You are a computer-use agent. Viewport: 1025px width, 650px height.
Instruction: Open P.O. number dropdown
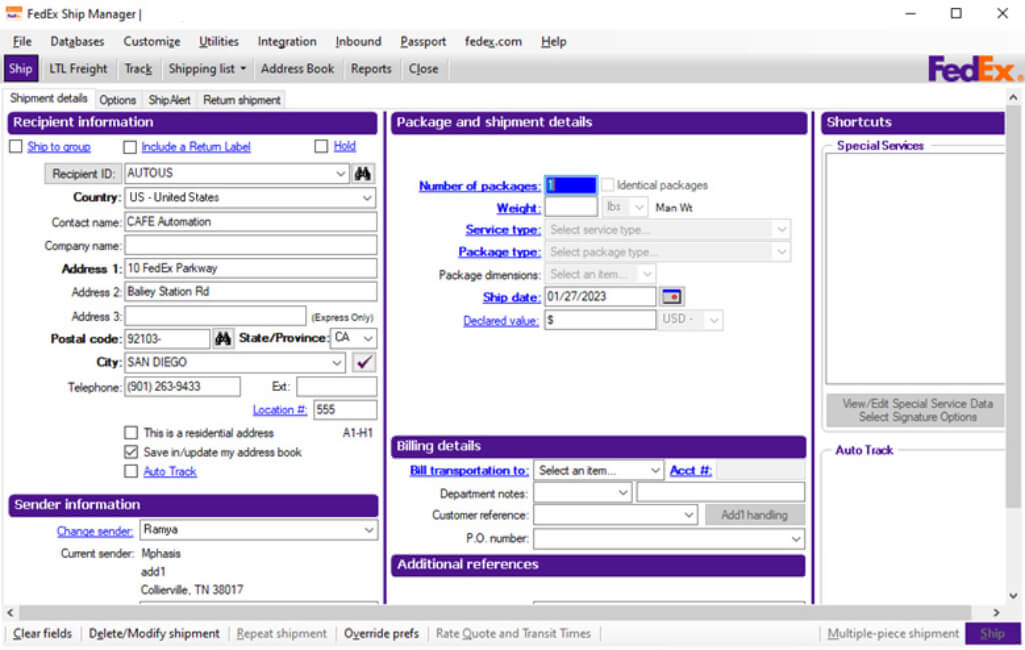(x=796, y=539)
